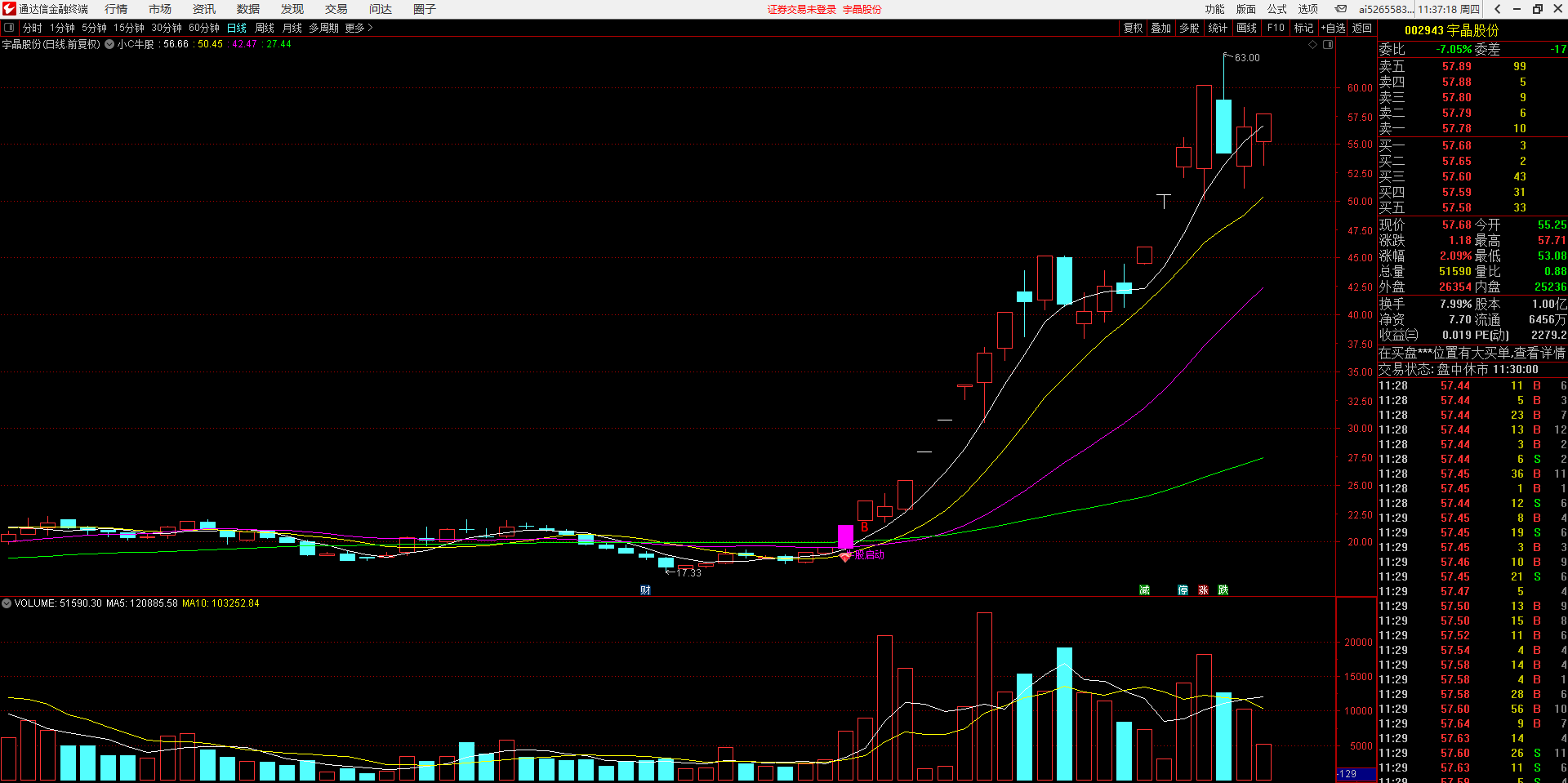Open the 行情 menu

click(116, 9)
